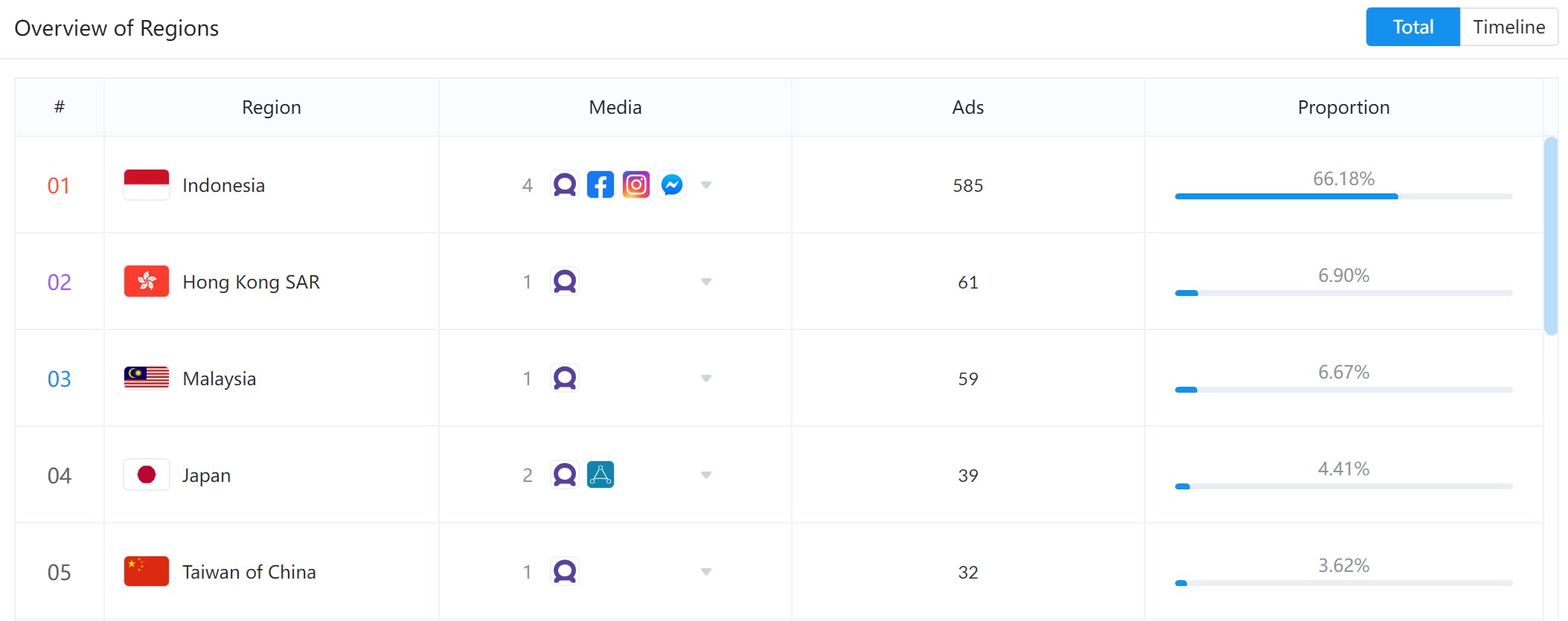Image resolution: width=1568 pixels, height=621 pixels.
Task: Expand media dropdown arrow for Malaysia
Action: tap(706, 379)
